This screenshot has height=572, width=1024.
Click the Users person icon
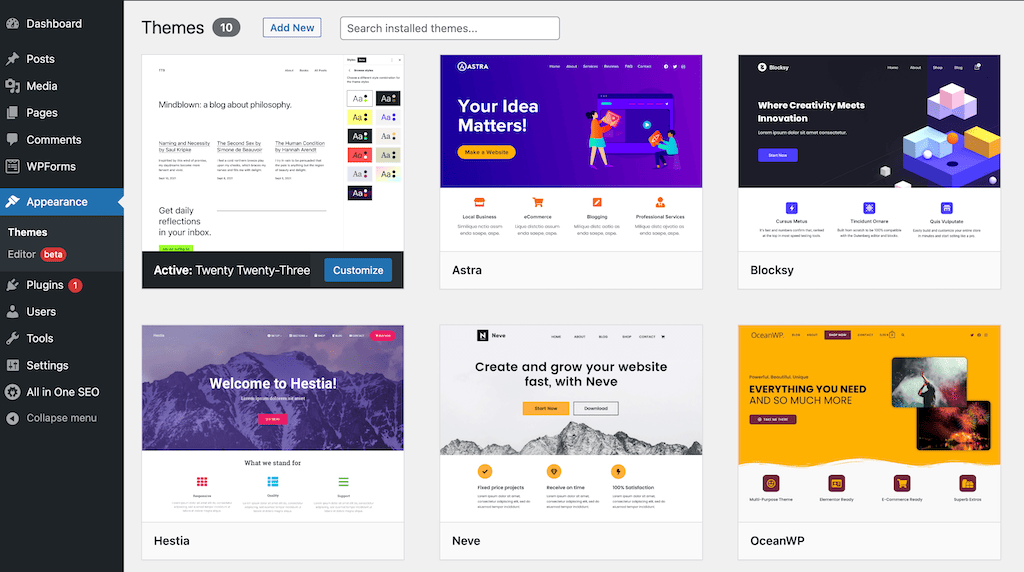(x=12, y=311)
